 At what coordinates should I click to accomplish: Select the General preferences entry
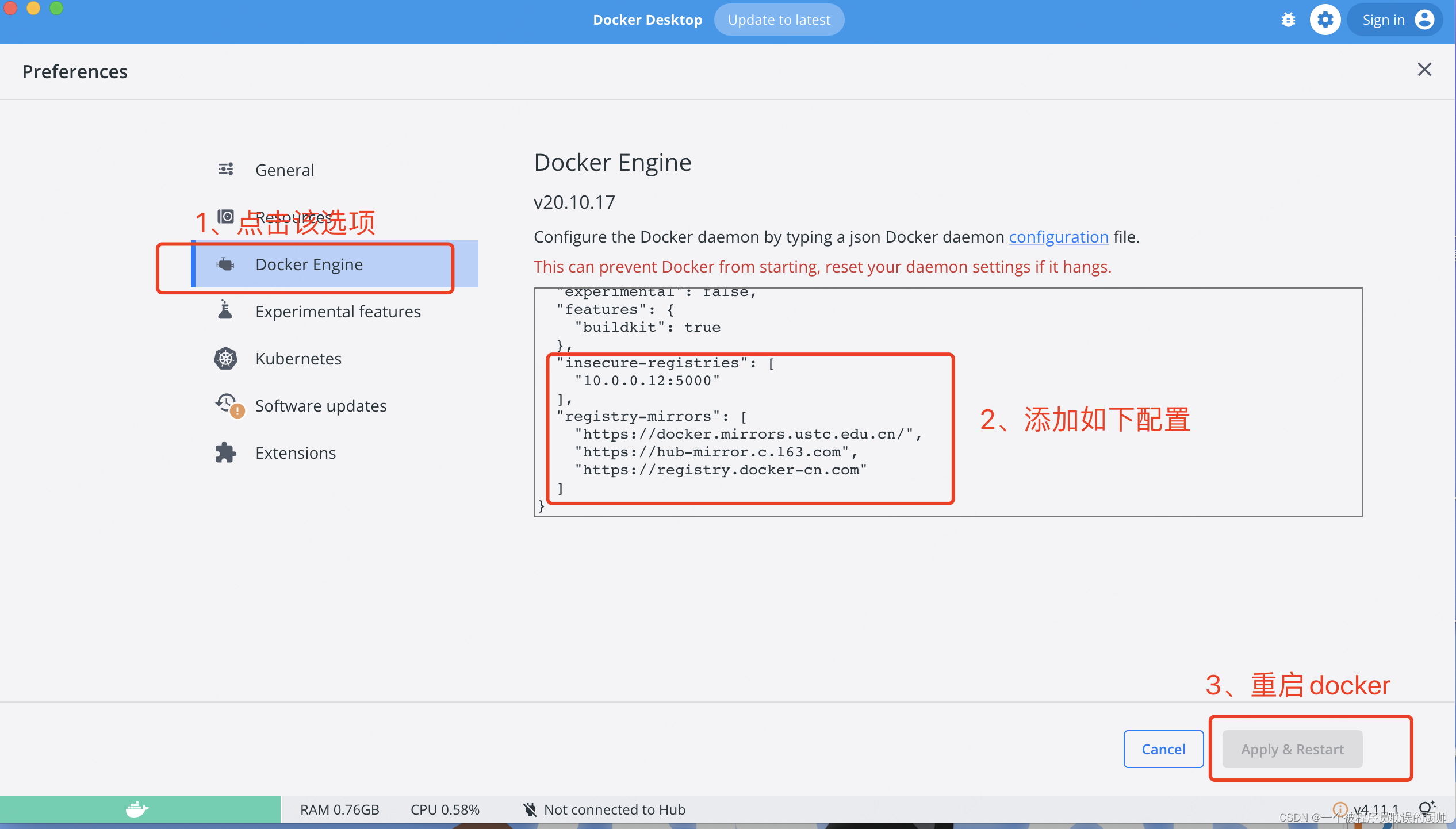(285, 170)
